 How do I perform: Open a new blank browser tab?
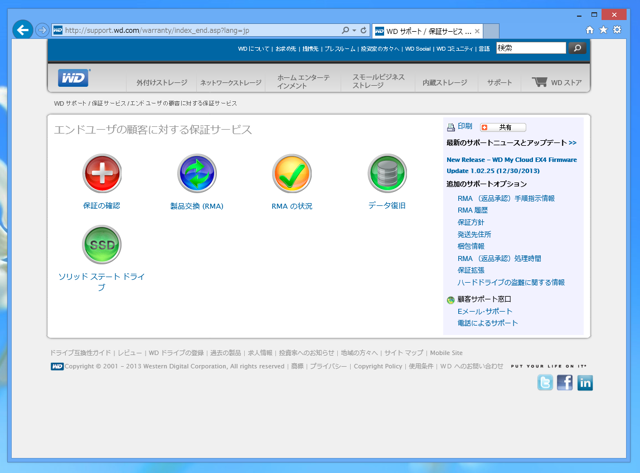point(491,31)
